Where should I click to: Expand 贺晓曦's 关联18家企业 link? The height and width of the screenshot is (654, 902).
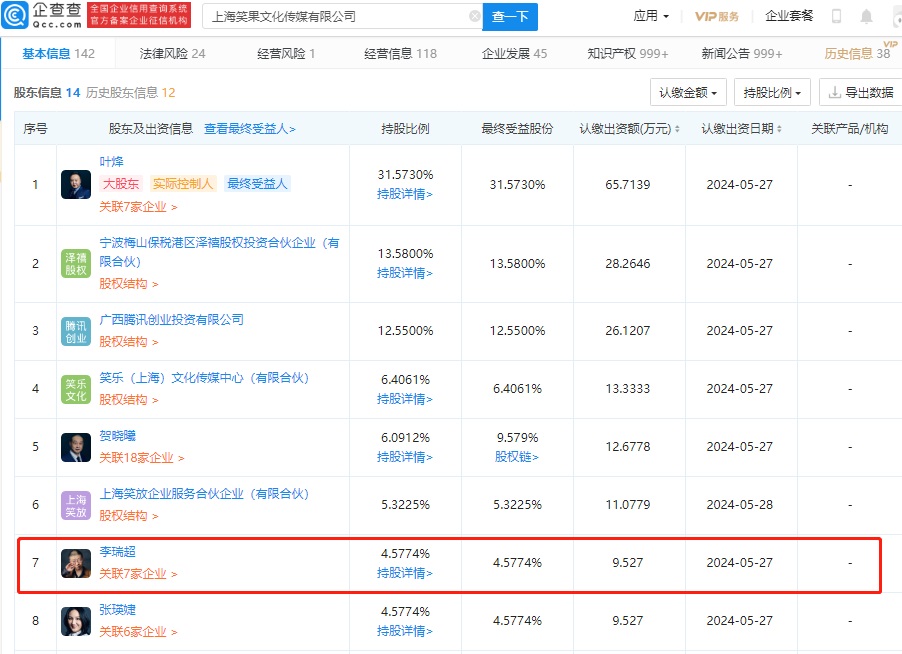coord(142,458)
